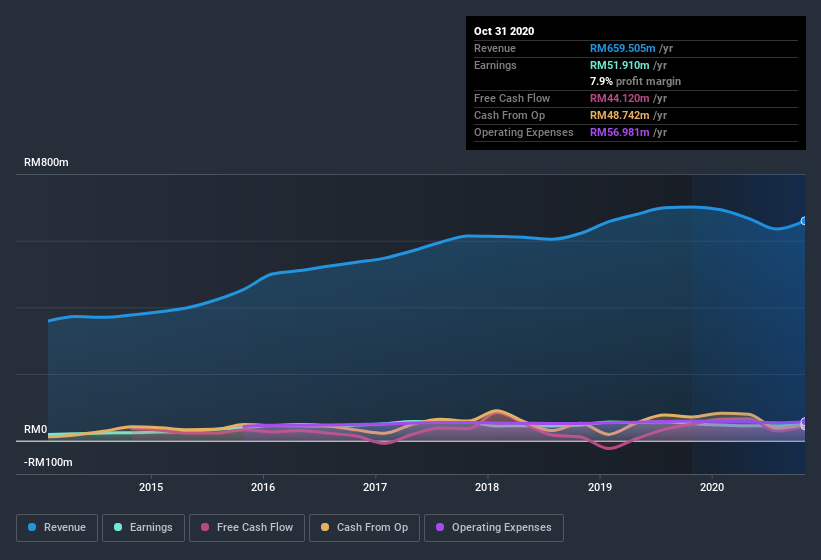821x560 pixels.
Task: Click the 2015 x-axis label
Action: (151, 488)
